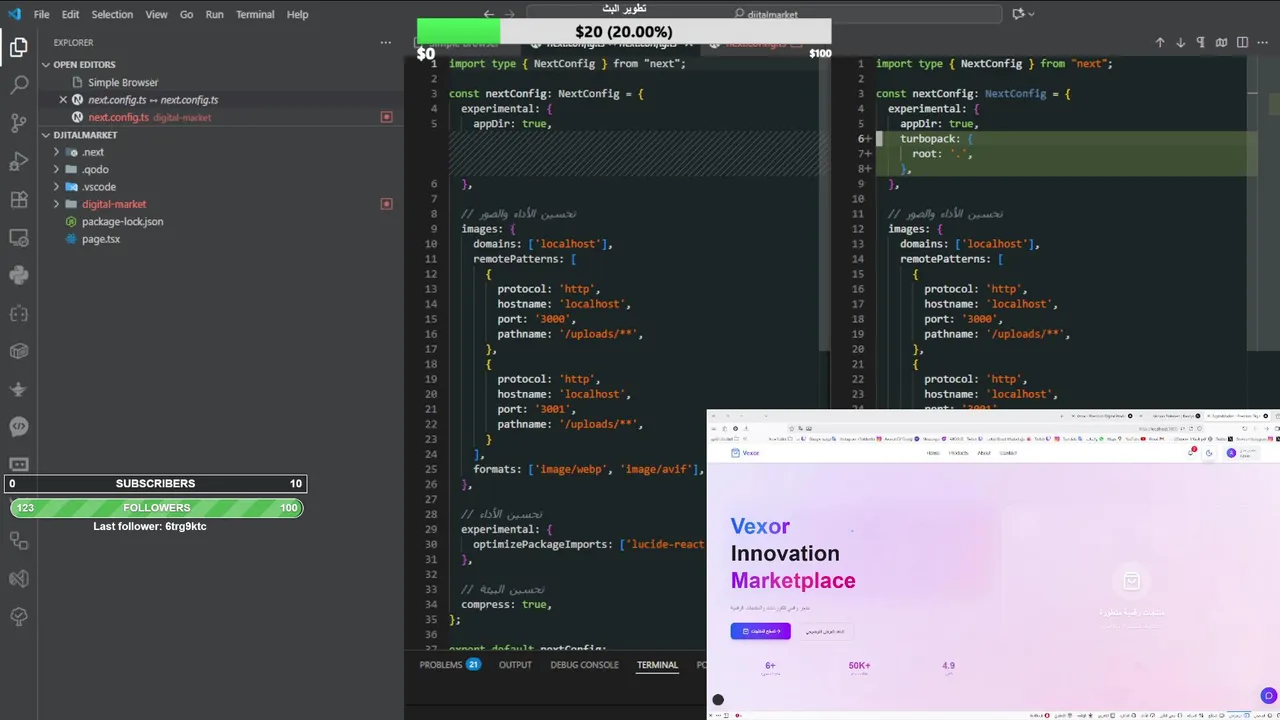Open package-lock.json in the explorer

(x=122, y=222)
